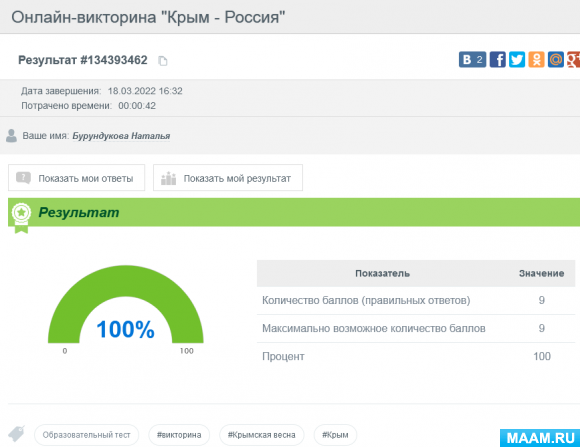This screenshot has height=447, width=580.
Task: Open the #викторина tag
Action: (x=179, y=435)
